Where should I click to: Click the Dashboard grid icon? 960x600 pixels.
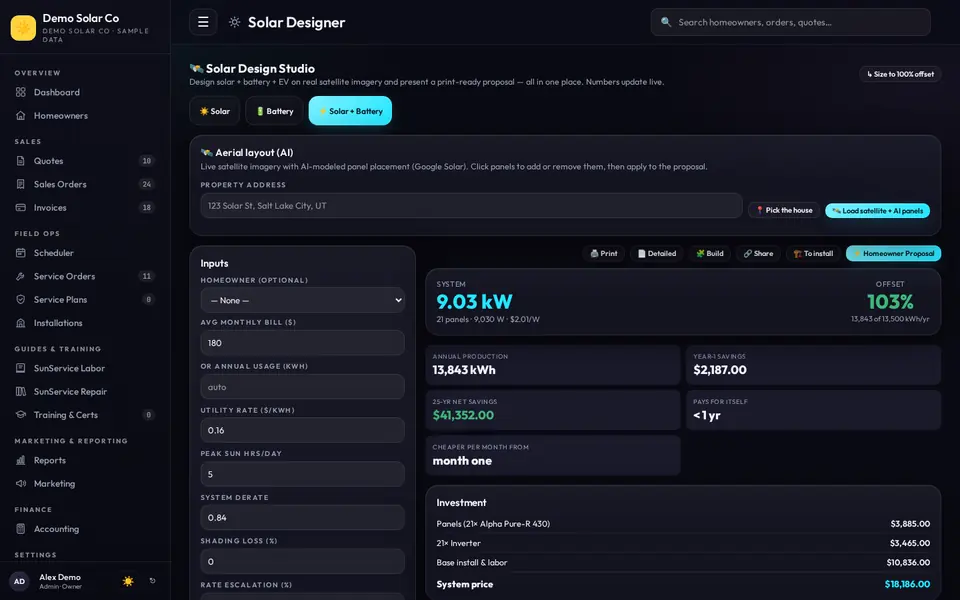point(21,92)
